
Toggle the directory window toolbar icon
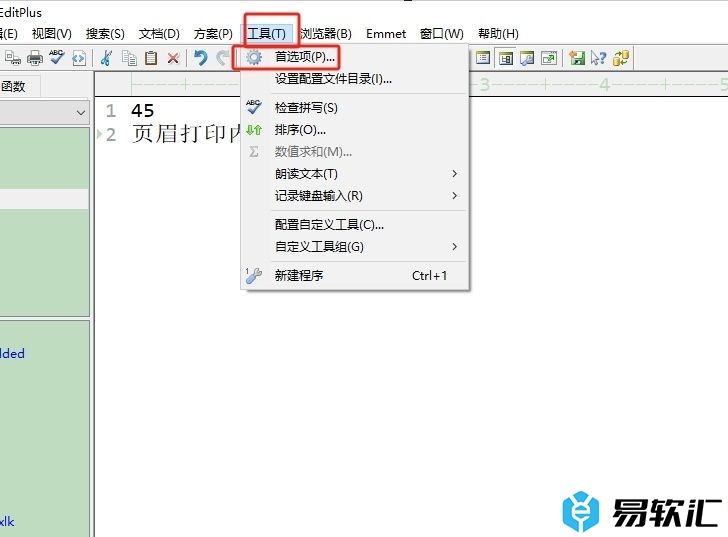coord(505,58)
